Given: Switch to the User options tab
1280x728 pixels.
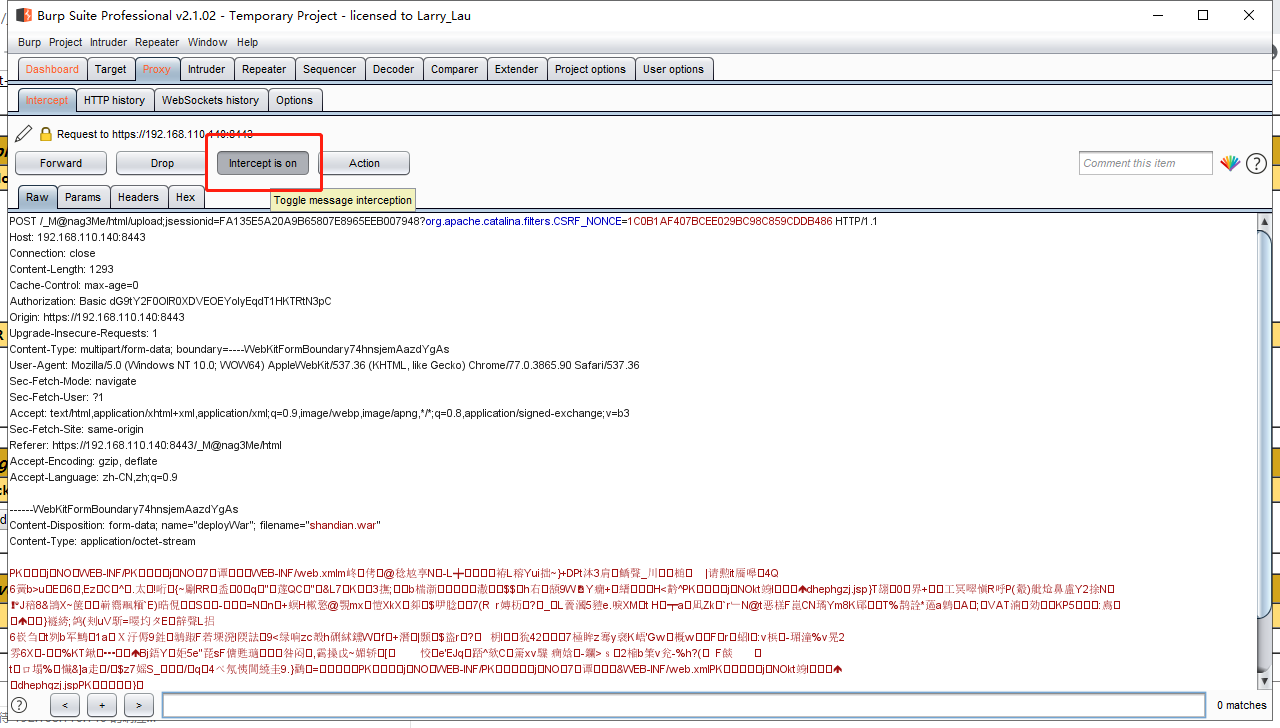Looking at the screenshot, I should click(674, 69).
